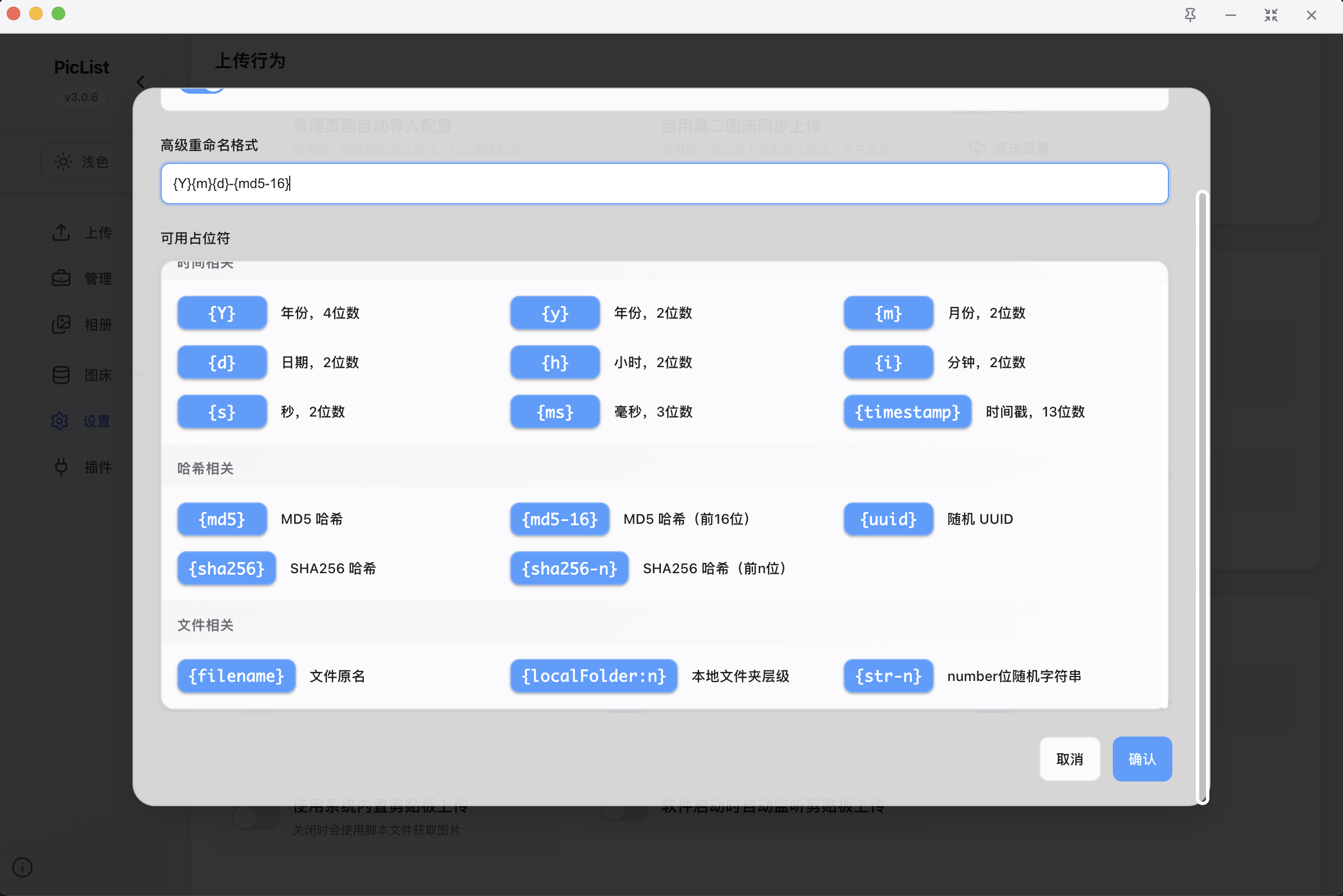Select the settings (设置) gear icon

(x=60, y=421)
